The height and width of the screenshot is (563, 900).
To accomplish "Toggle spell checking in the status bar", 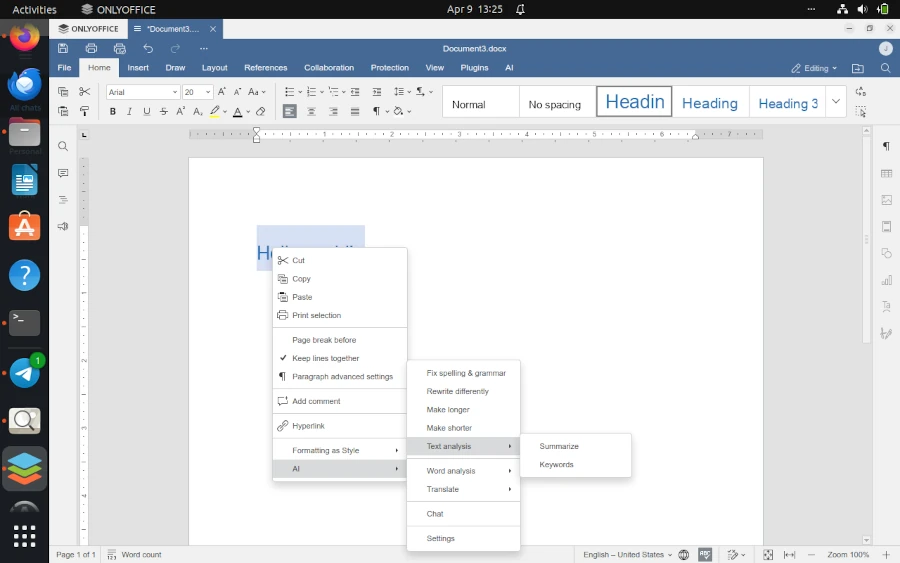I will point(705,555).
